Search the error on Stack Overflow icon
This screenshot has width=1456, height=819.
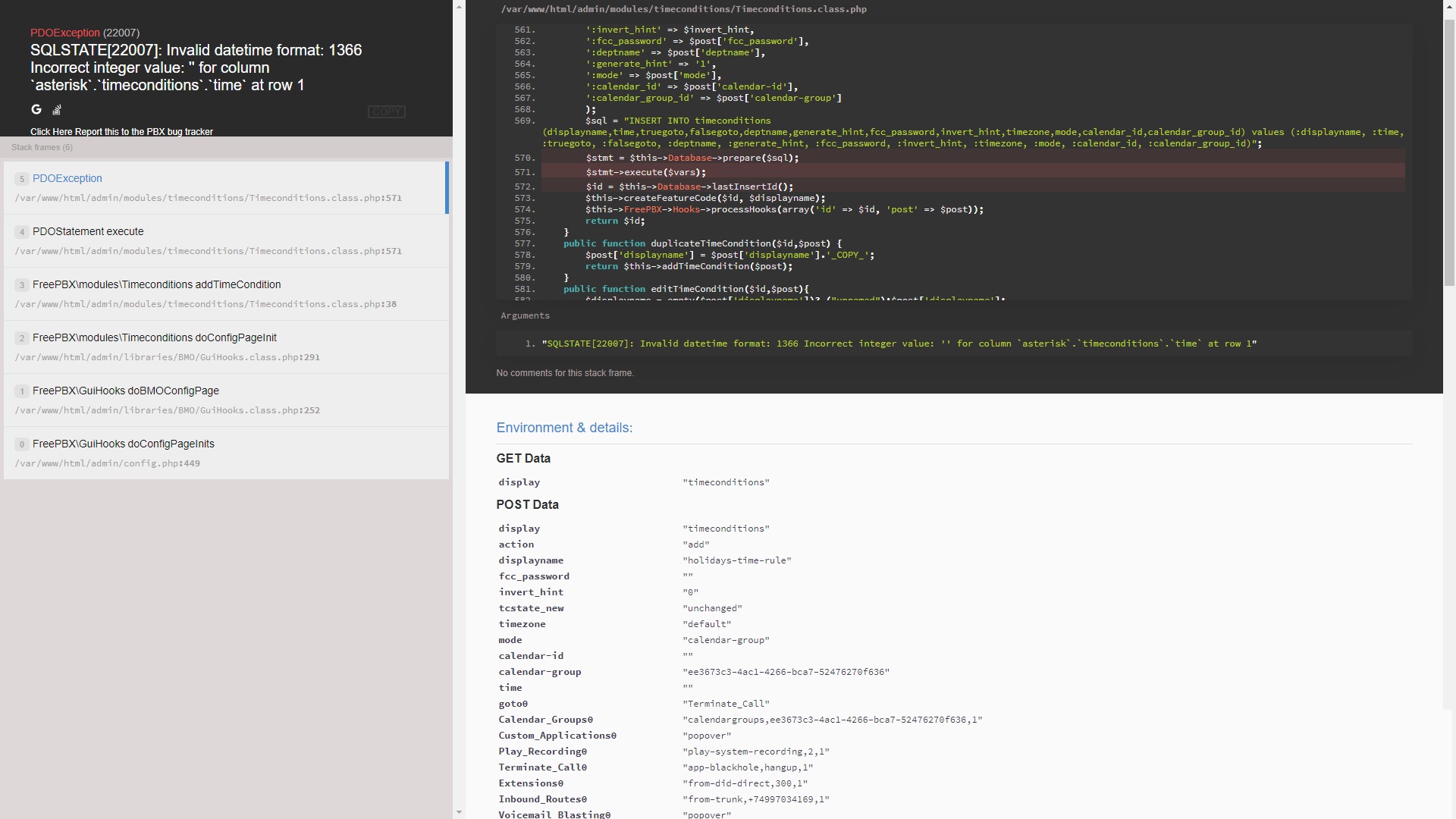click(x=57, y=110)
